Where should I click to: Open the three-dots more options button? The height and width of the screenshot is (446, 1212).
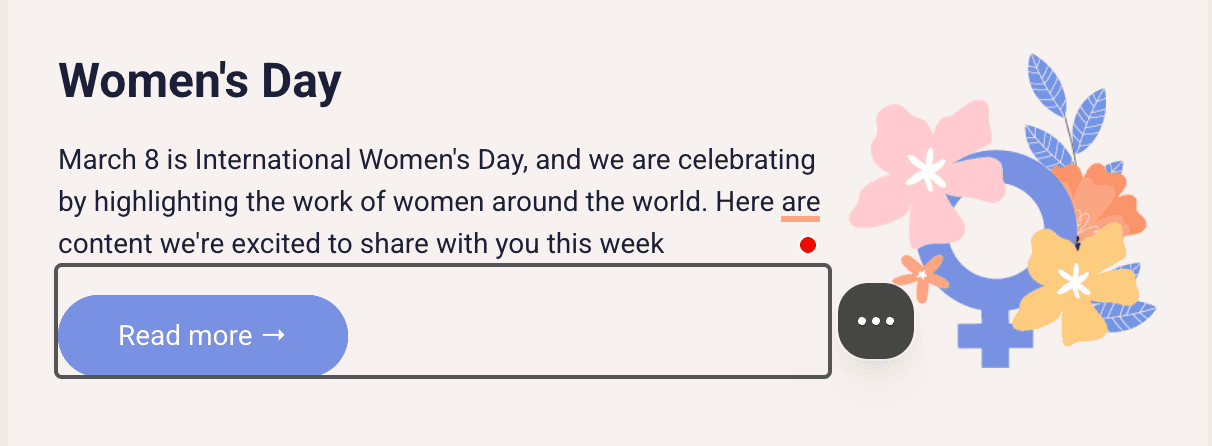[x=876, y=320]
